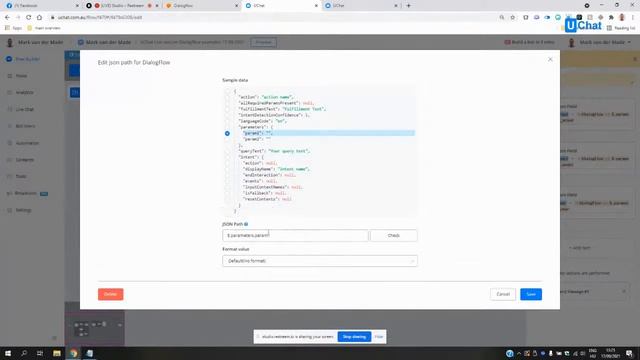Click the Chrome taskbar icon
This screenshot has height=360, width=640.
tap(73, 353)
